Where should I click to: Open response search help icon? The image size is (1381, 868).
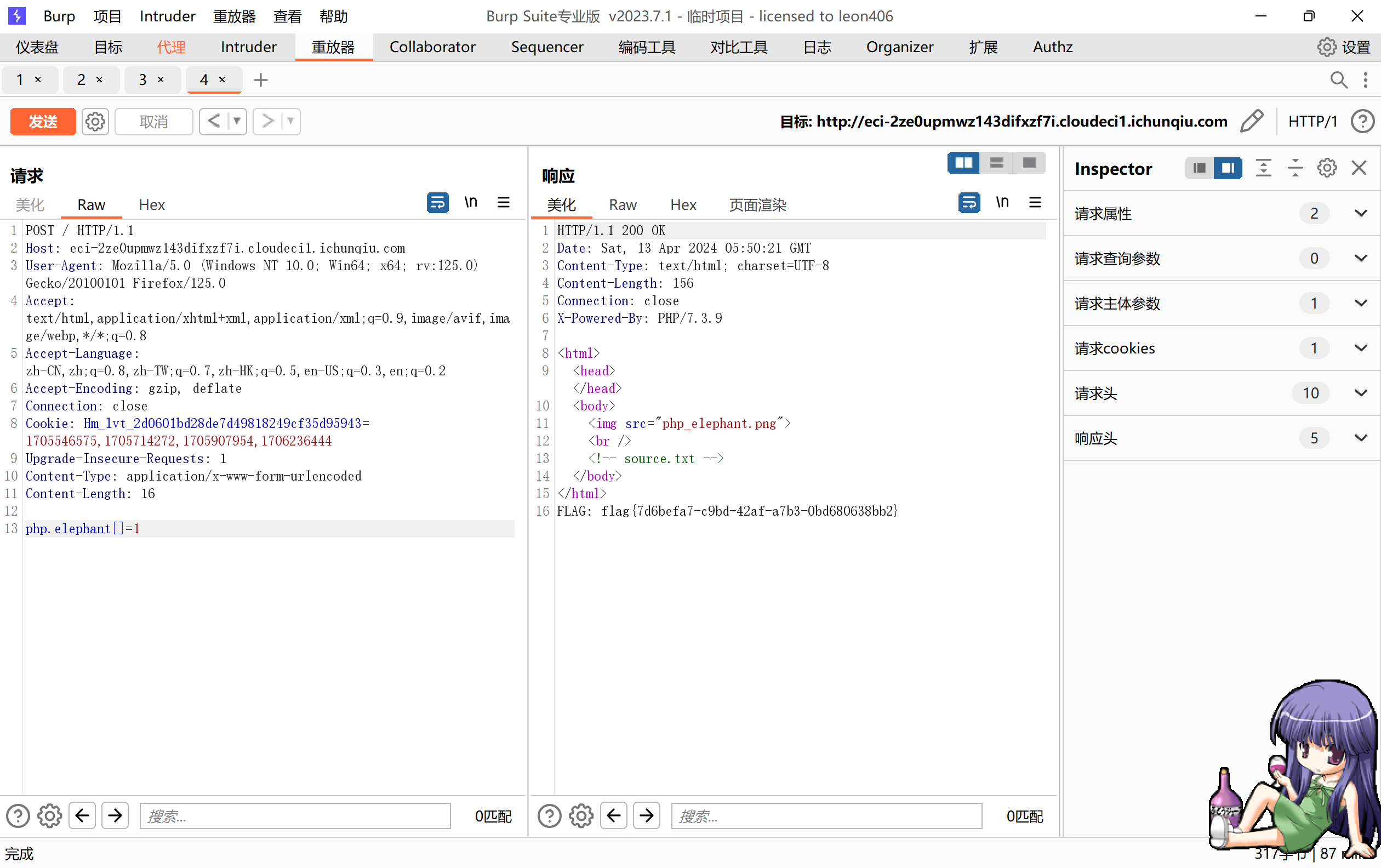(550, 816)
